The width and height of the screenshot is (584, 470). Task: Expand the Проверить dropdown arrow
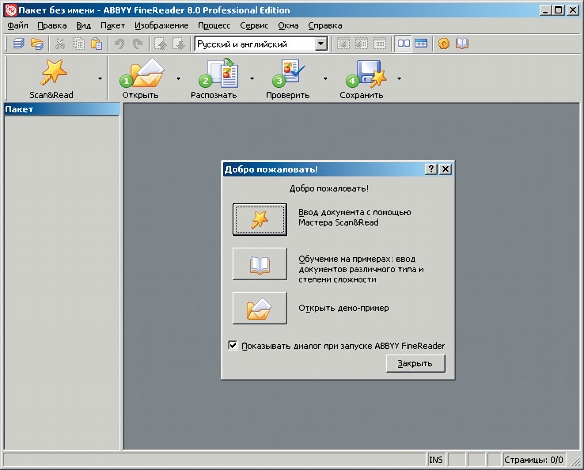pyautogui.click(x=326, y=79)
